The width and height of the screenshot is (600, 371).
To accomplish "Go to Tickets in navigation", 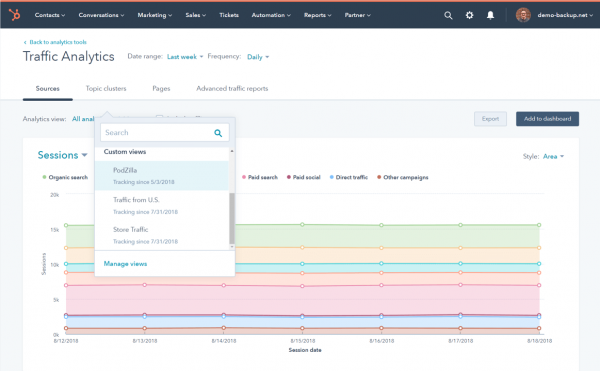I will coord(229,15).
